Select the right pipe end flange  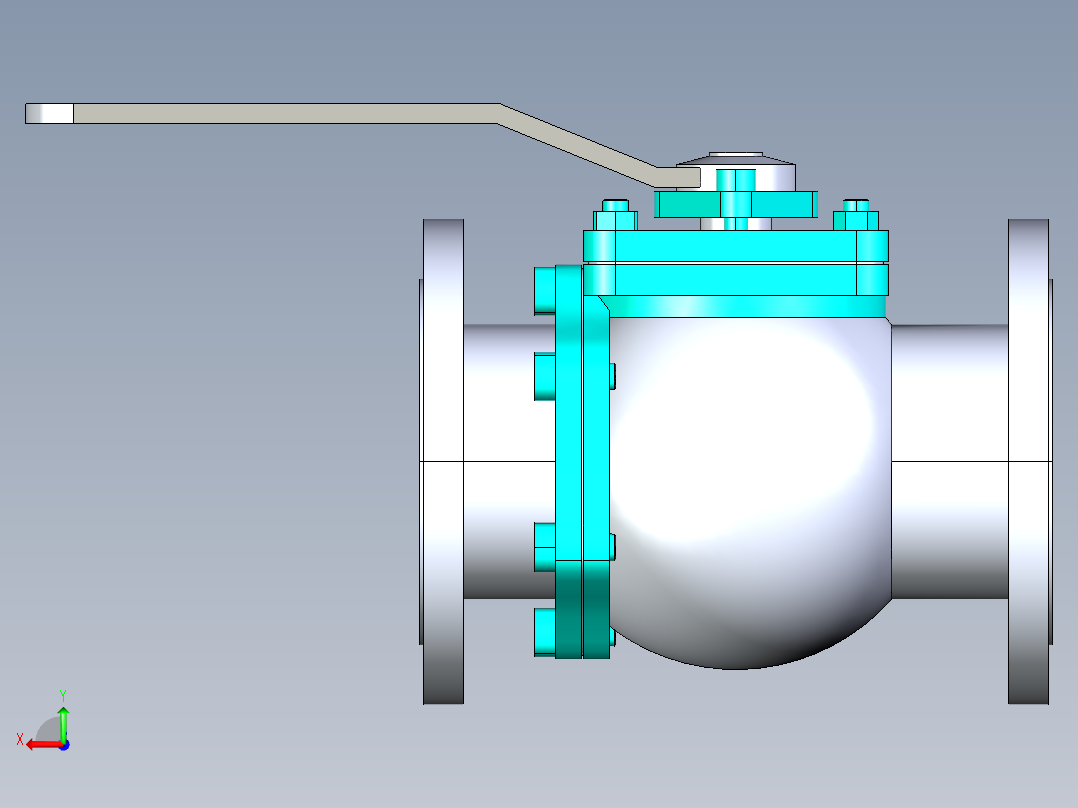(1028, 461)
